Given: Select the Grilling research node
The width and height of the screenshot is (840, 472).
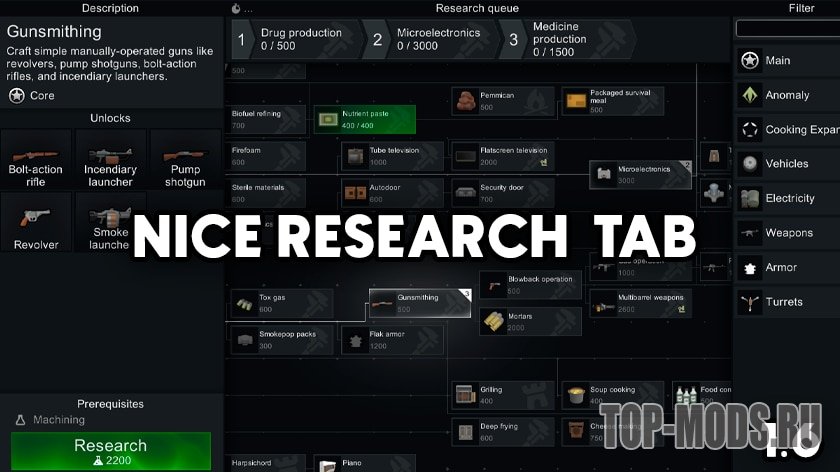Looking at the screenshot, I should click(x=502, y=395).
